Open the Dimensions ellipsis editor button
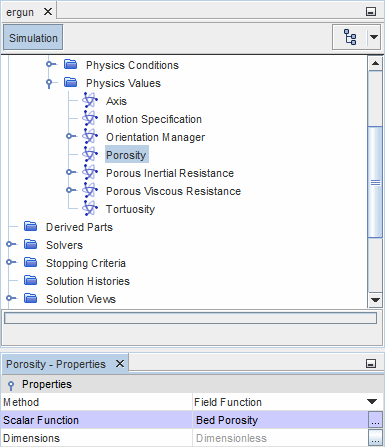This screenshot has height=447, width=385. pos(375,438)
